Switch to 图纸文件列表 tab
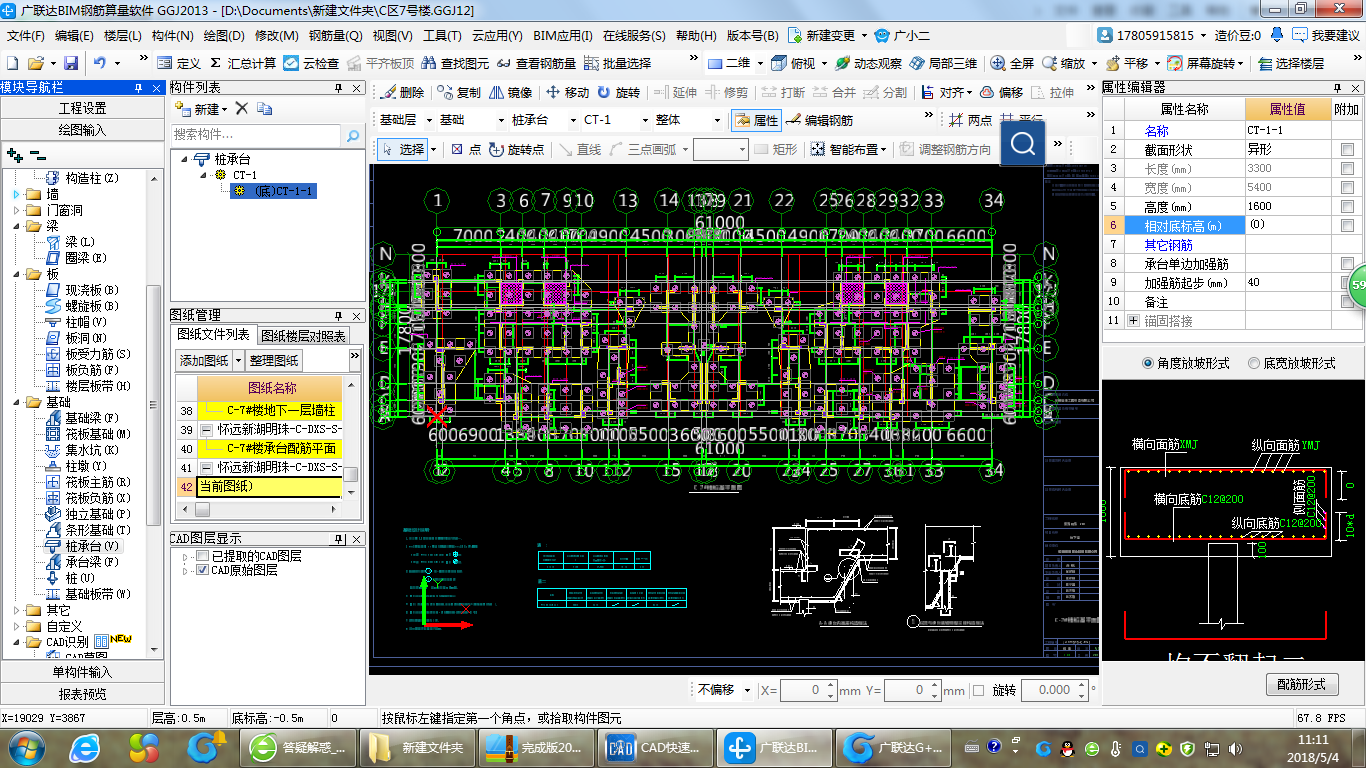Screen dimensions: 1366x768 click(213, 334)
